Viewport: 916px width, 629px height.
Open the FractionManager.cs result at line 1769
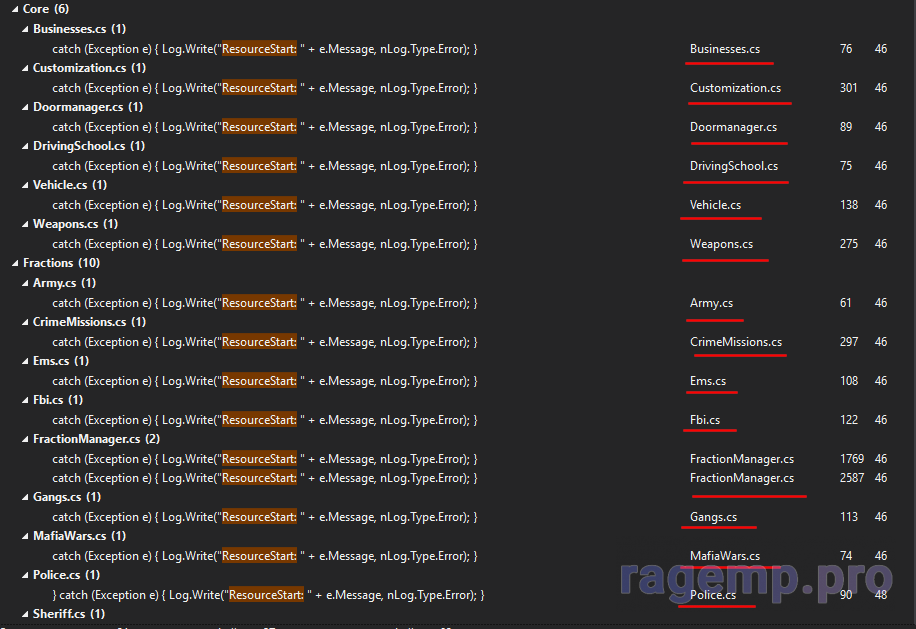click(x=264, y=459)
